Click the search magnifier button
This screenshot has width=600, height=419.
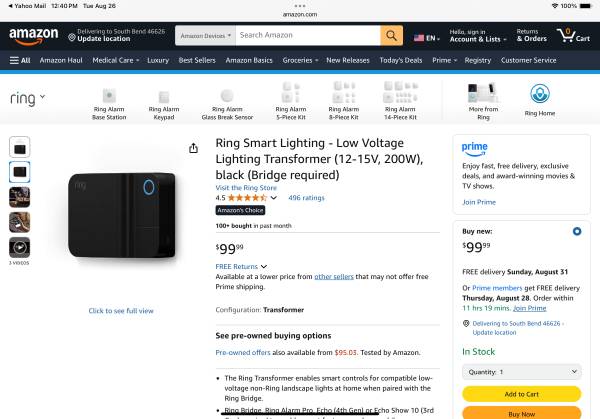[x=391, y=35]
